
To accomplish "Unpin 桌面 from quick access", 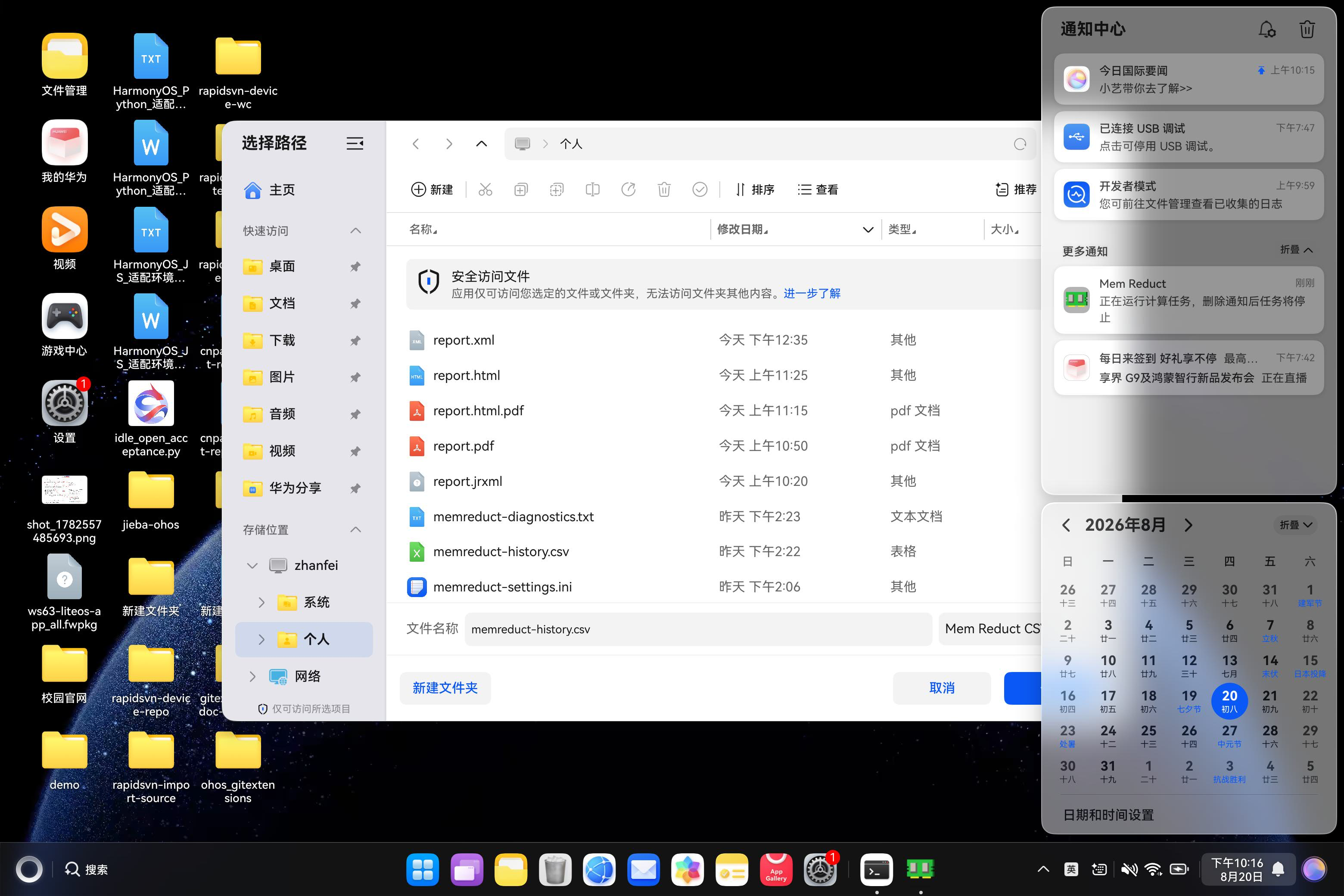I will [x=355, y=266].
